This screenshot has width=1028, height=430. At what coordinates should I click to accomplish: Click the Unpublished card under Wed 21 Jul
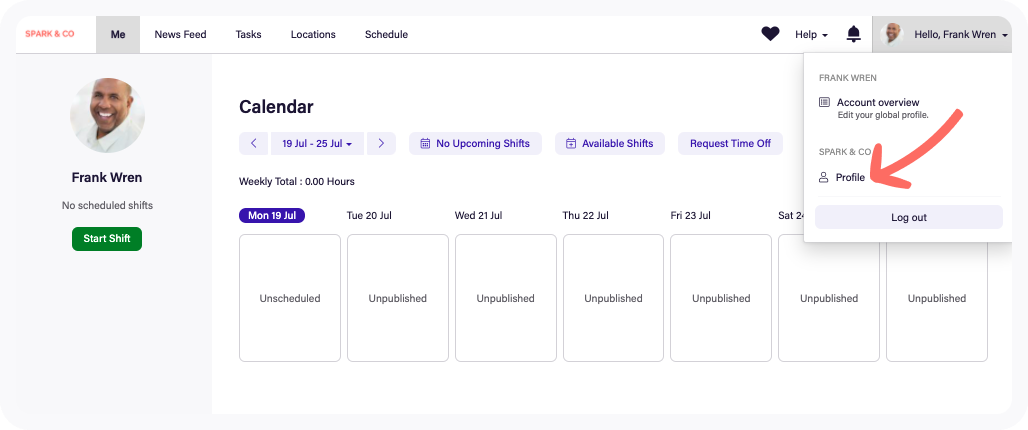pyautogui.click(x=505, y=298)
